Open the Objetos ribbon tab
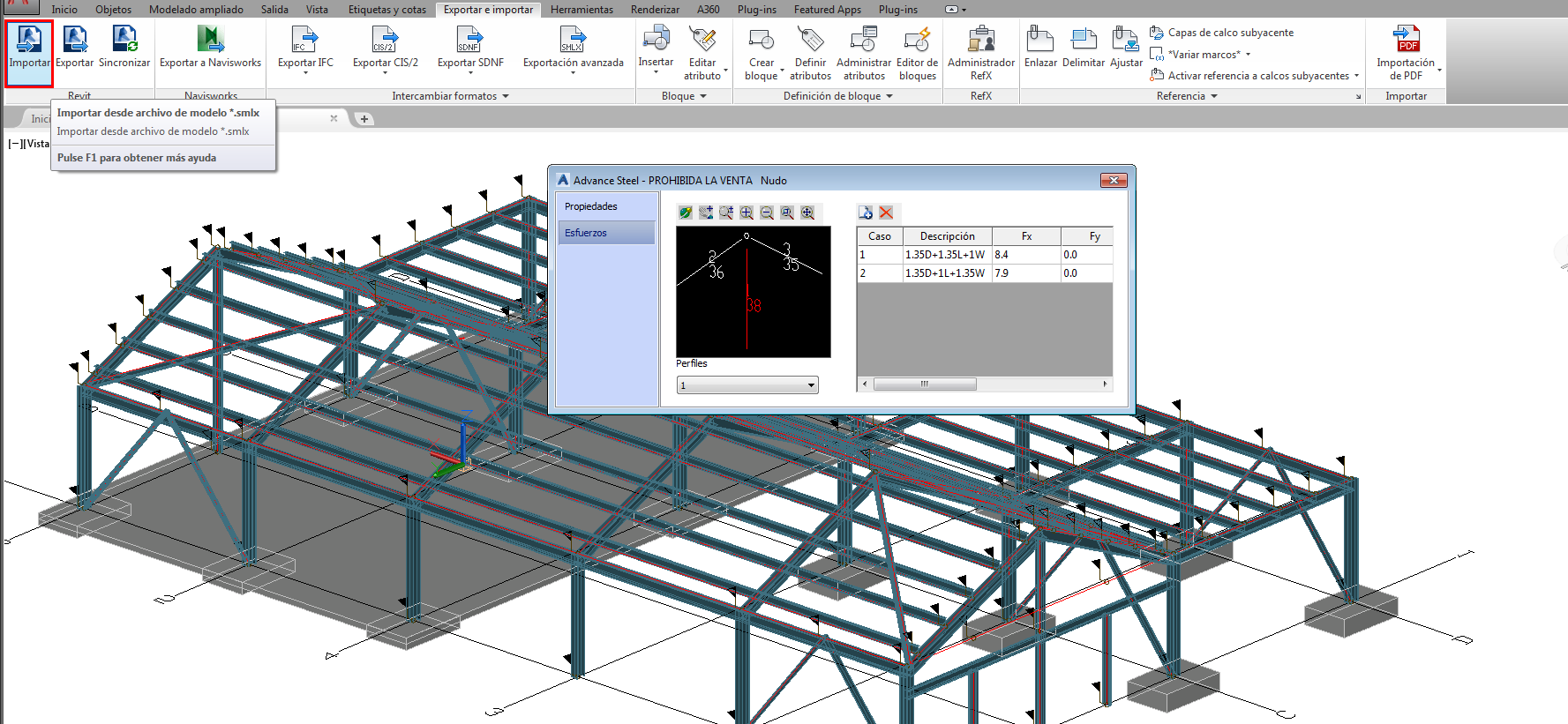1568x724 pixels. pyautogui.click(x=113, y=10)
